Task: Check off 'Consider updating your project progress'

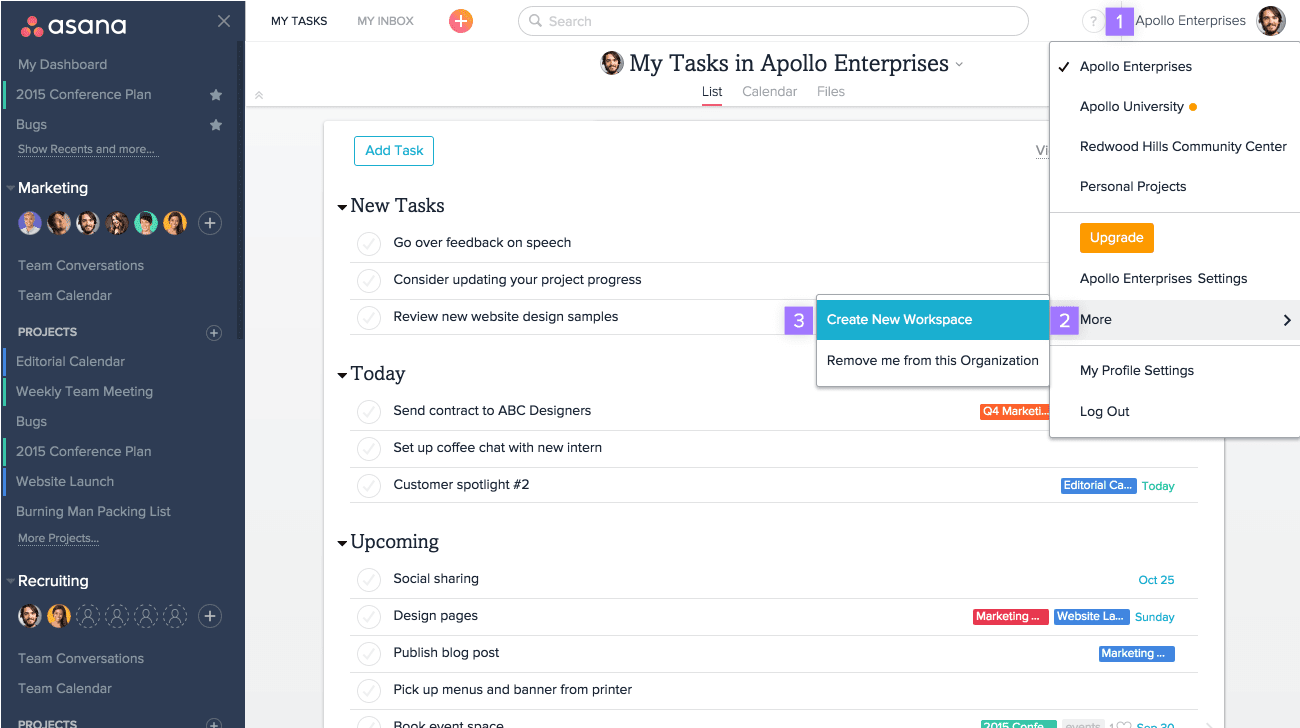Action: 369,280
